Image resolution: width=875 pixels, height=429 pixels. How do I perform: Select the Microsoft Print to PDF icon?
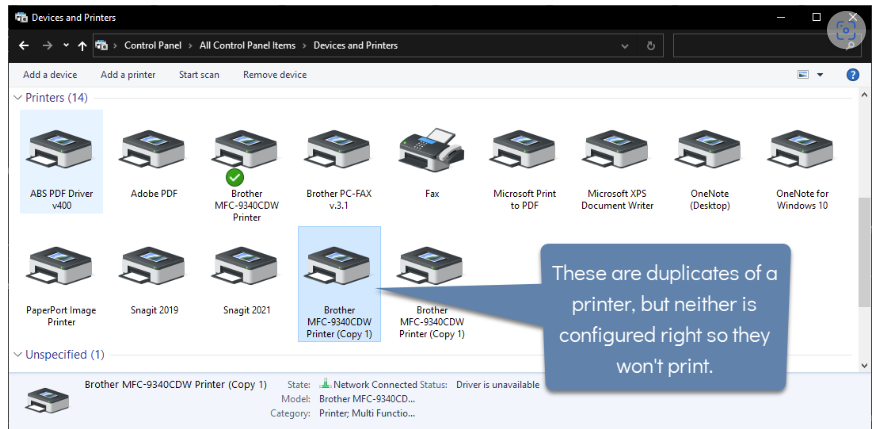coord(524,150)
